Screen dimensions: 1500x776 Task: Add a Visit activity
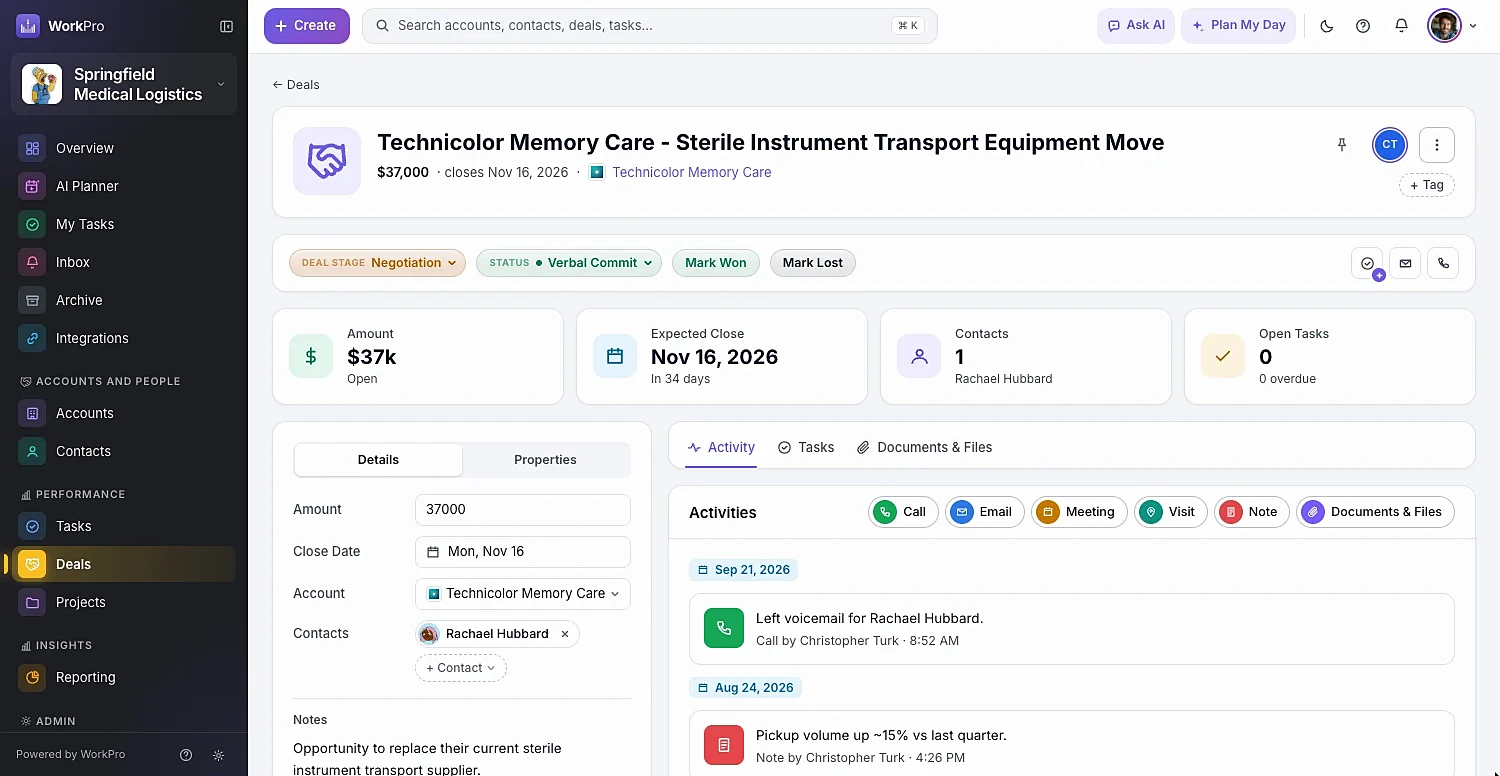click(1171, 512)
